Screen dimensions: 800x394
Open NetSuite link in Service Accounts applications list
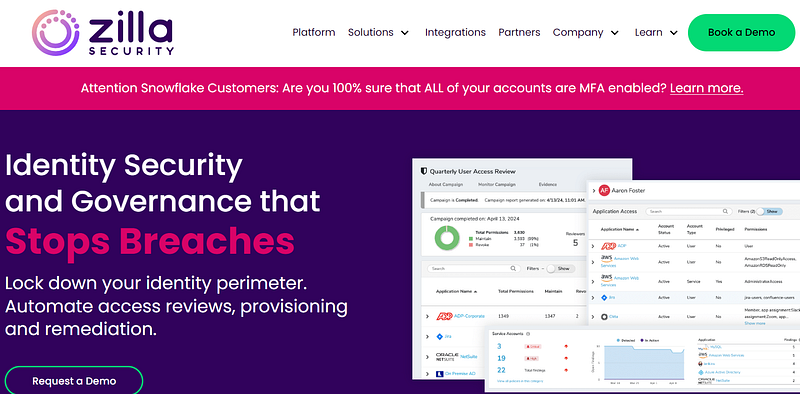pyautogui.click(x=722, y=380)
